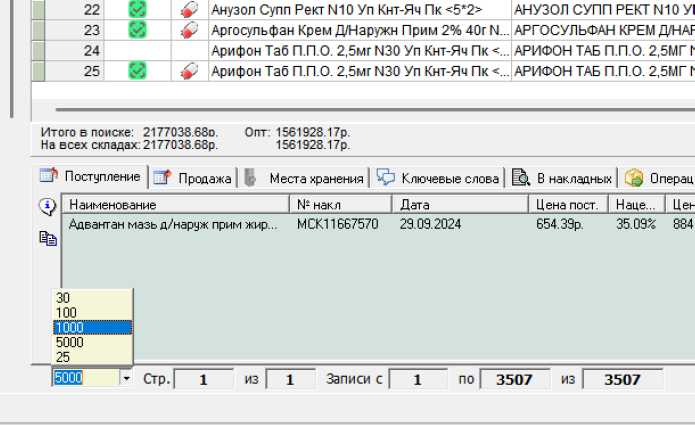Image resolution: width=695 pixels, height=425 pixels.
Task: Switch to the Продажа tab
Action: tap(194, 178)
